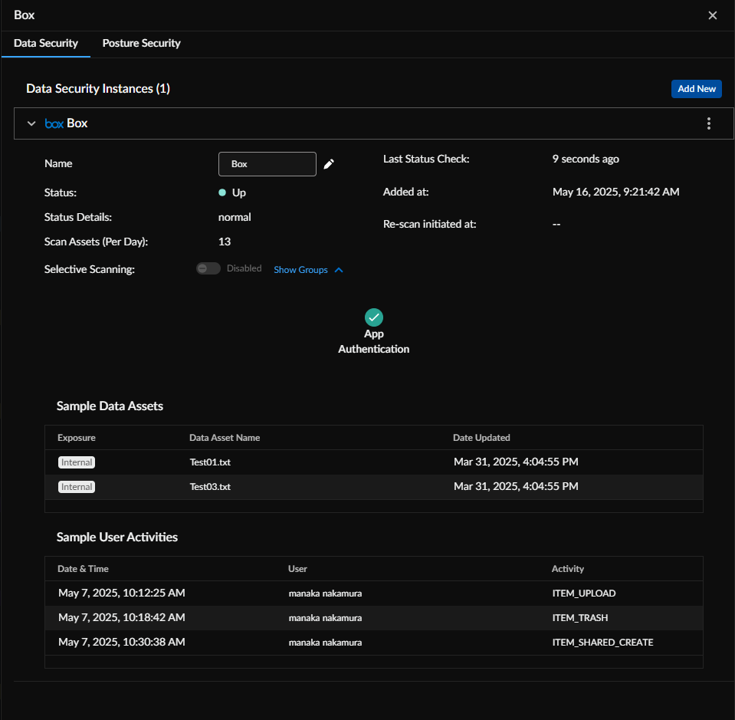
Task: Click into the Name input field
Action: click(267, 164)
